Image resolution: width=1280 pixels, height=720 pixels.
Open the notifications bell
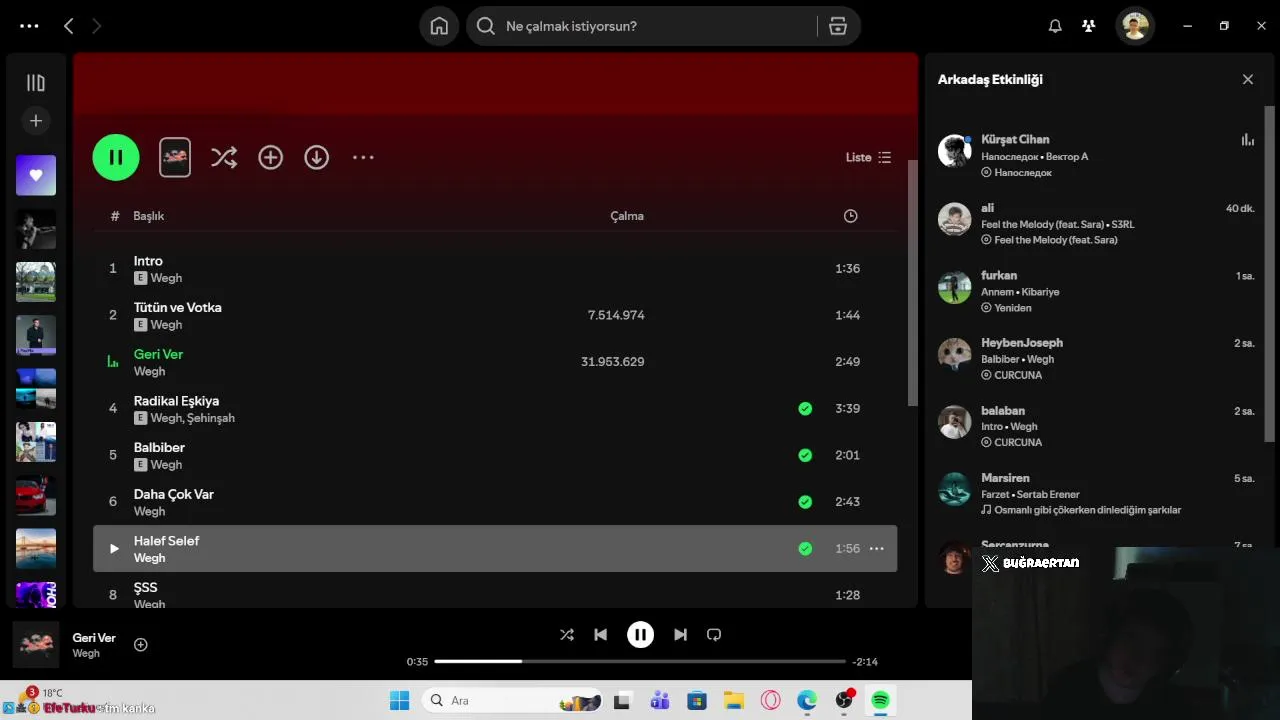1055,26
